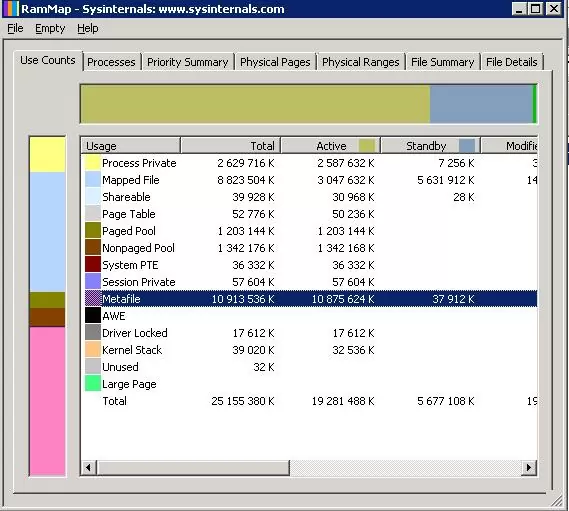Sort by the Standby column header
This screenshot has width=569, height=511.
[431, 146]
